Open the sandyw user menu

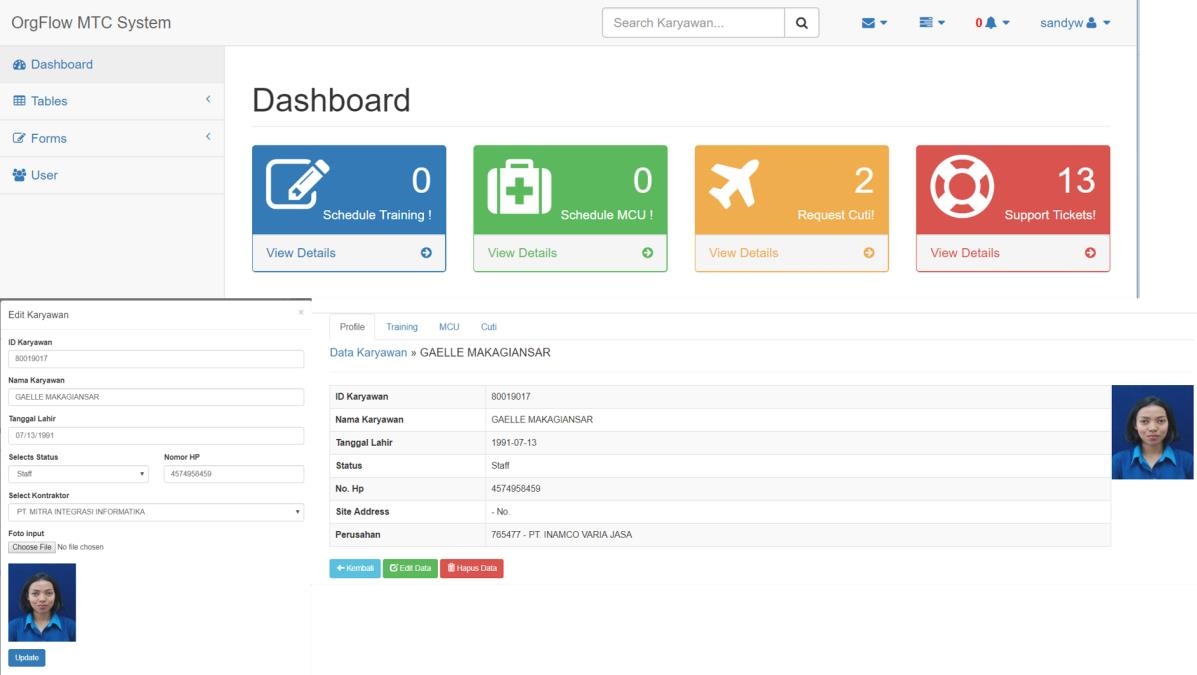(1075, 23)
